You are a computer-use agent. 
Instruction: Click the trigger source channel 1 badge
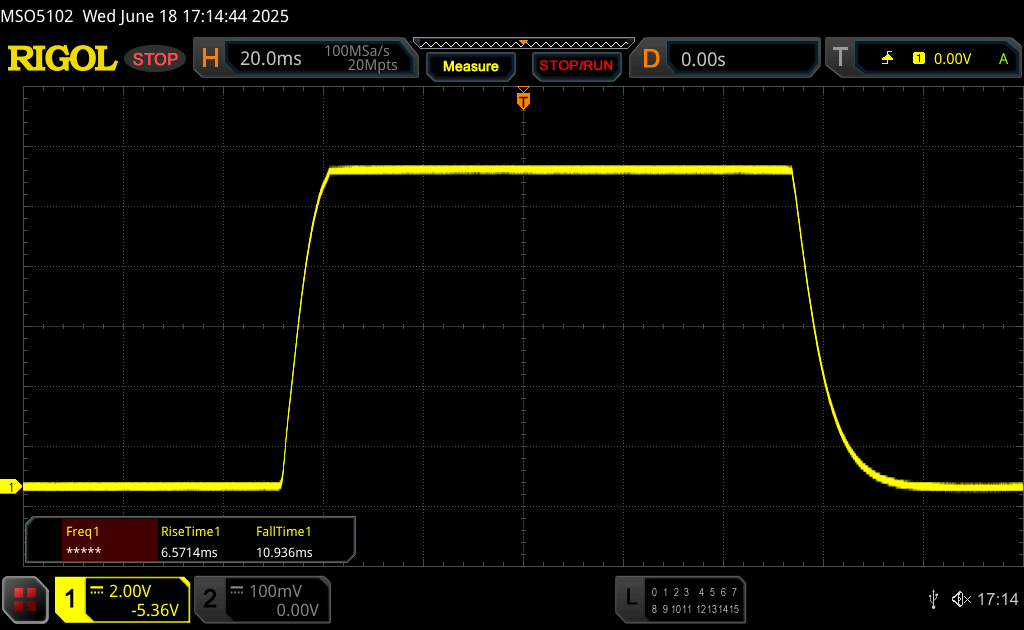919,59
